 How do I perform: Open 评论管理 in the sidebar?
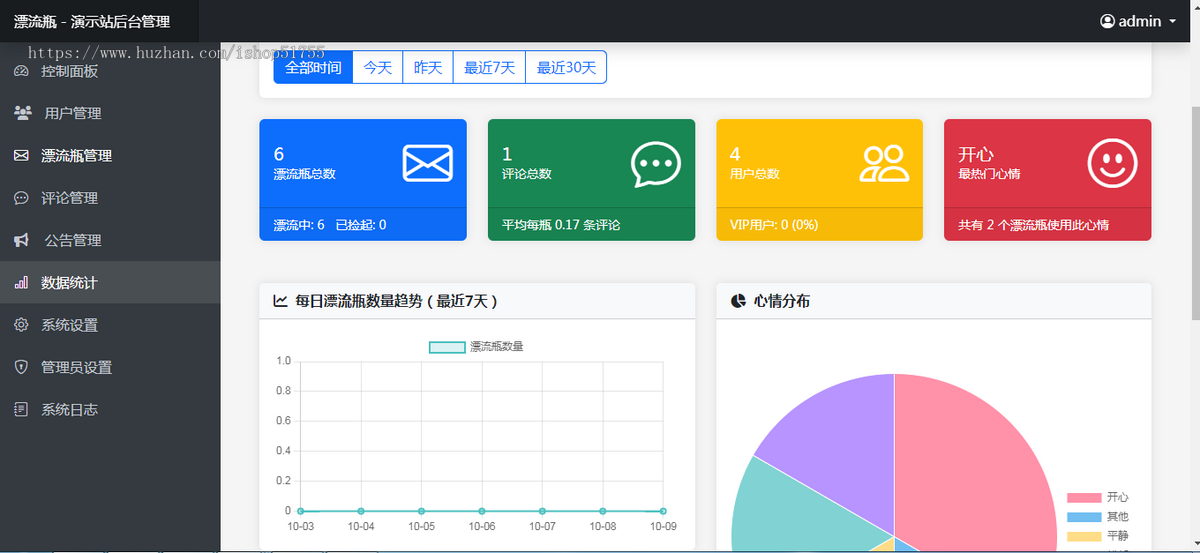[x=110, y=198]
